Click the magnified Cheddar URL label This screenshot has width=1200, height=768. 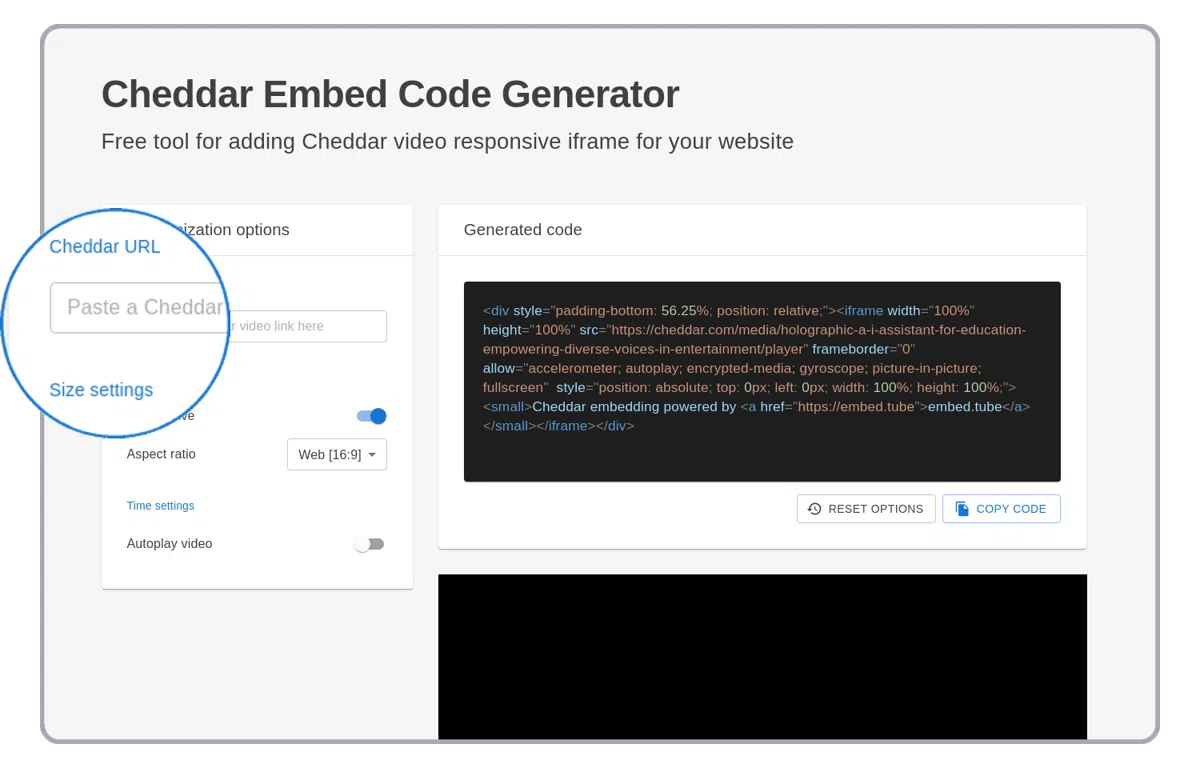pyautogui.click(x=105, y=247)
